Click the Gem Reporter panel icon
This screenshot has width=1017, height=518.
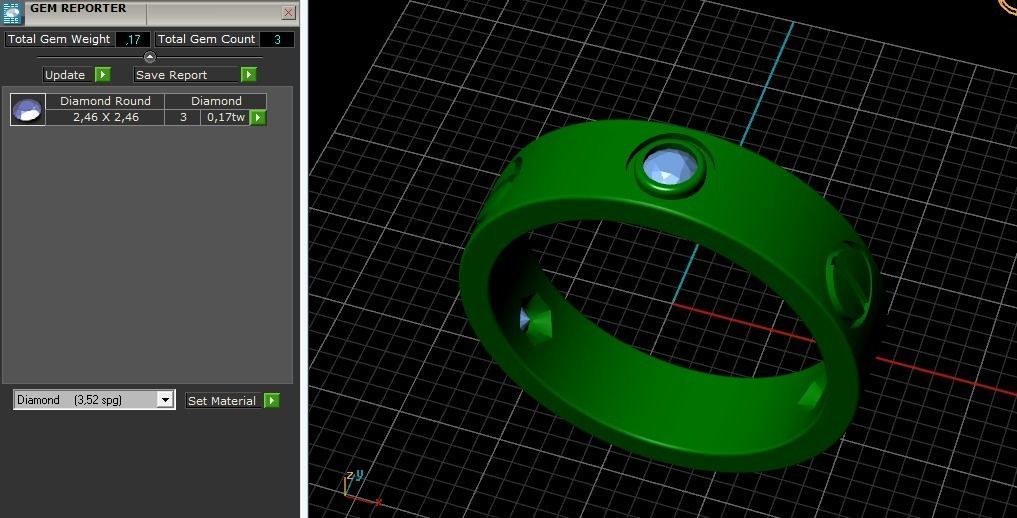[12, 12]
